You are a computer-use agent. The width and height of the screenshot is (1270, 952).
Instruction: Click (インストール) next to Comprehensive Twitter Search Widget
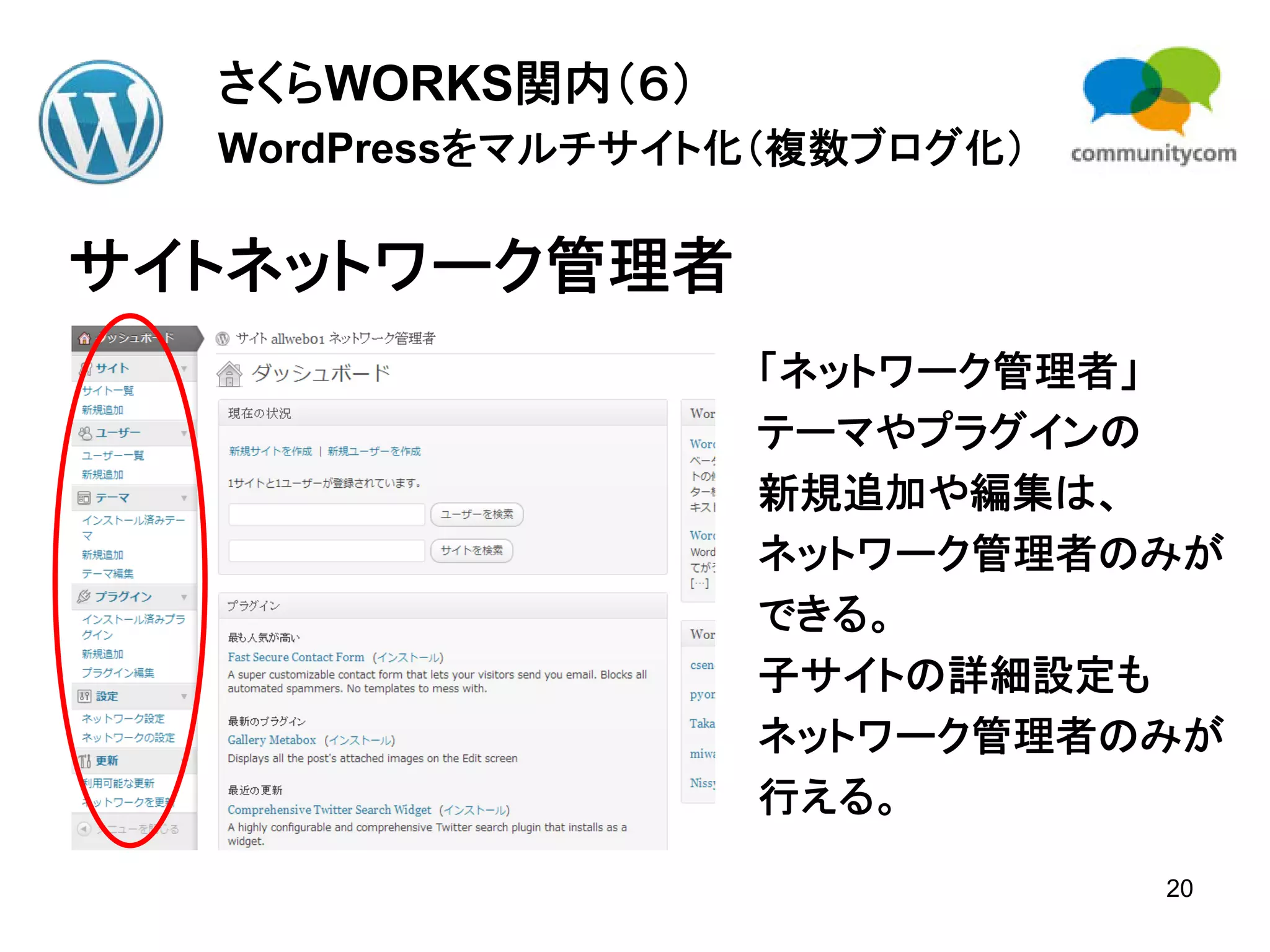pyautogui.click(x=474, y=810)
